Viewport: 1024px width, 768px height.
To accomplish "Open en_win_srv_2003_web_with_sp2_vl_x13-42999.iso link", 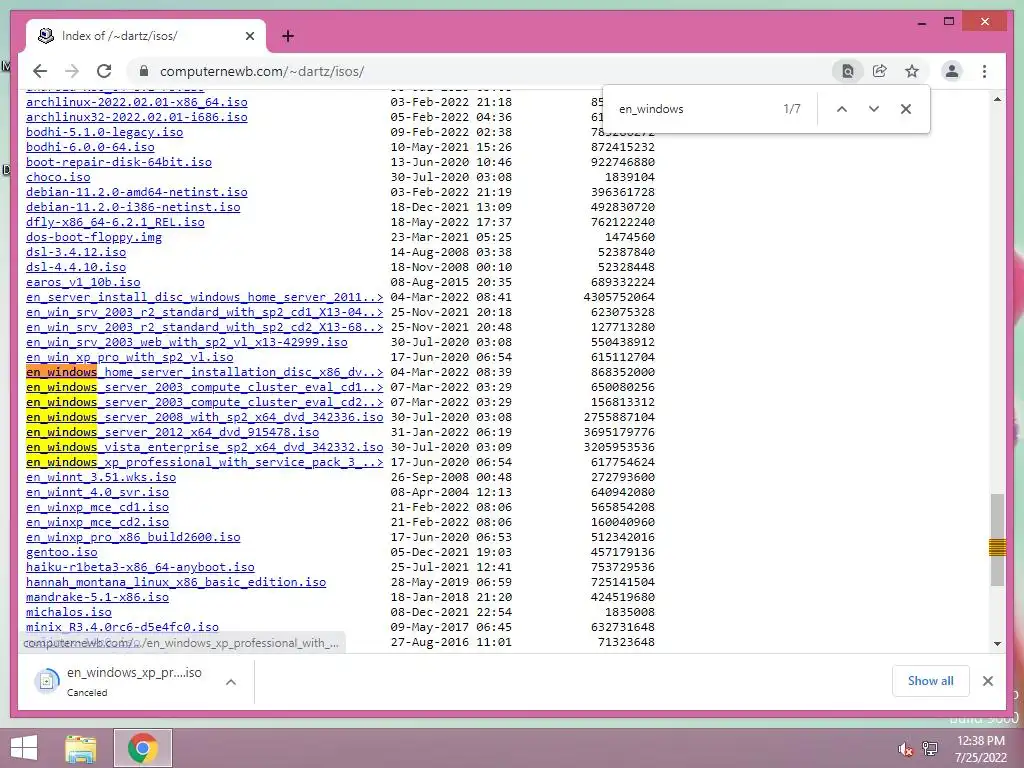I will pyautogui.click(x=187, y=342).
